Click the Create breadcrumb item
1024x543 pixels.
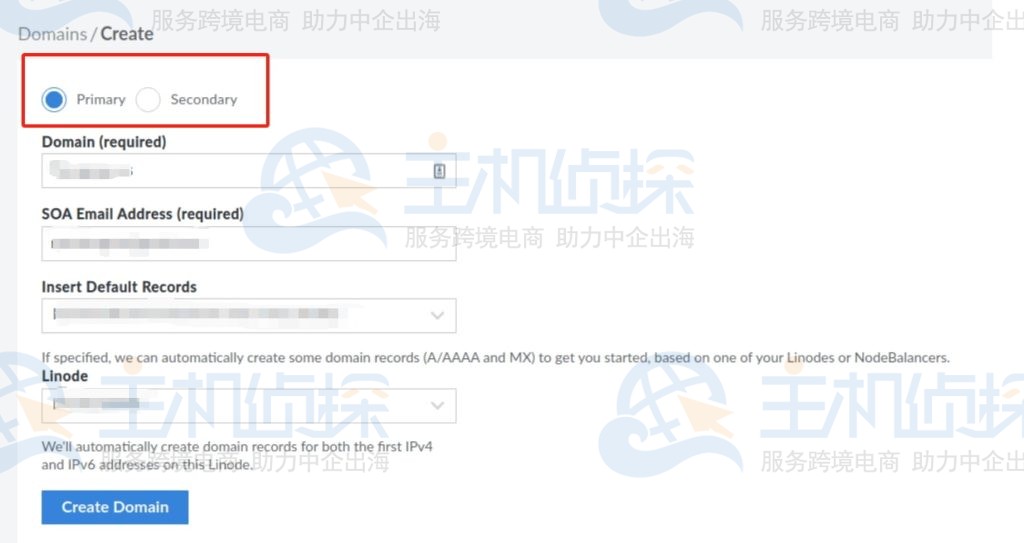tap(127, 34)
